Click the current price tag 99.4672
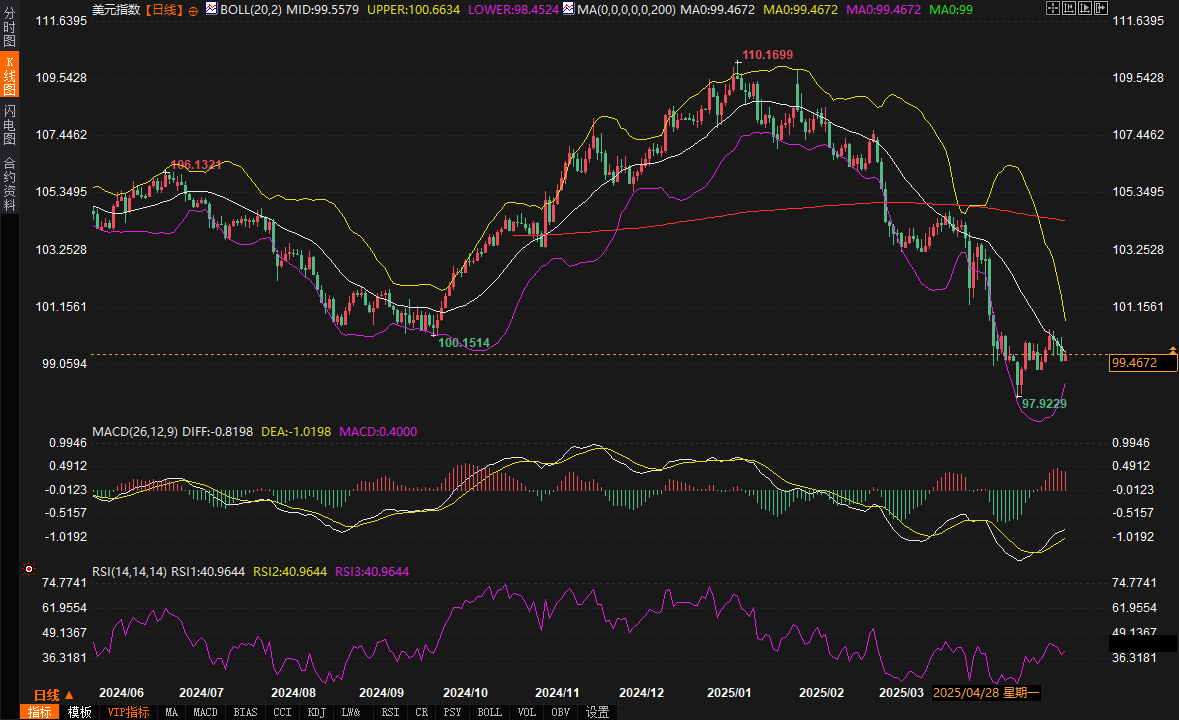The height and width of the screenshot is (720, 1179). 1143,363
